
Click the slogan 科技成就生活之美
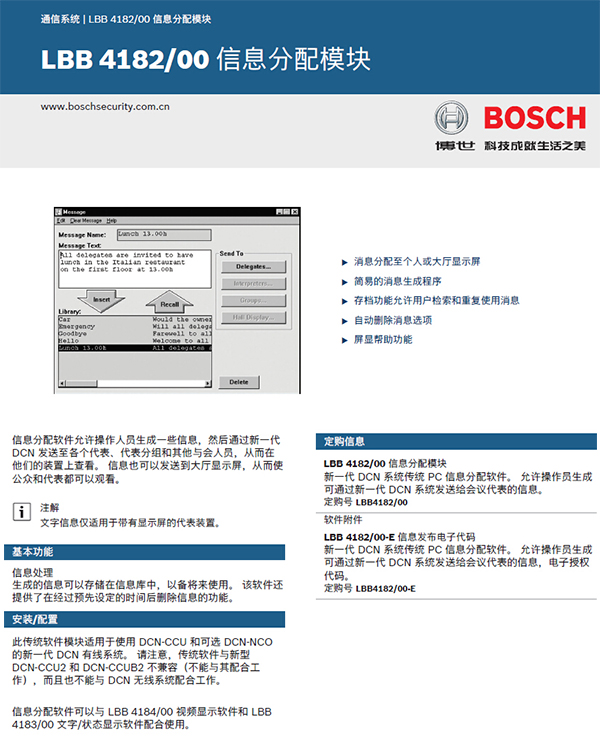coord(535,146)
